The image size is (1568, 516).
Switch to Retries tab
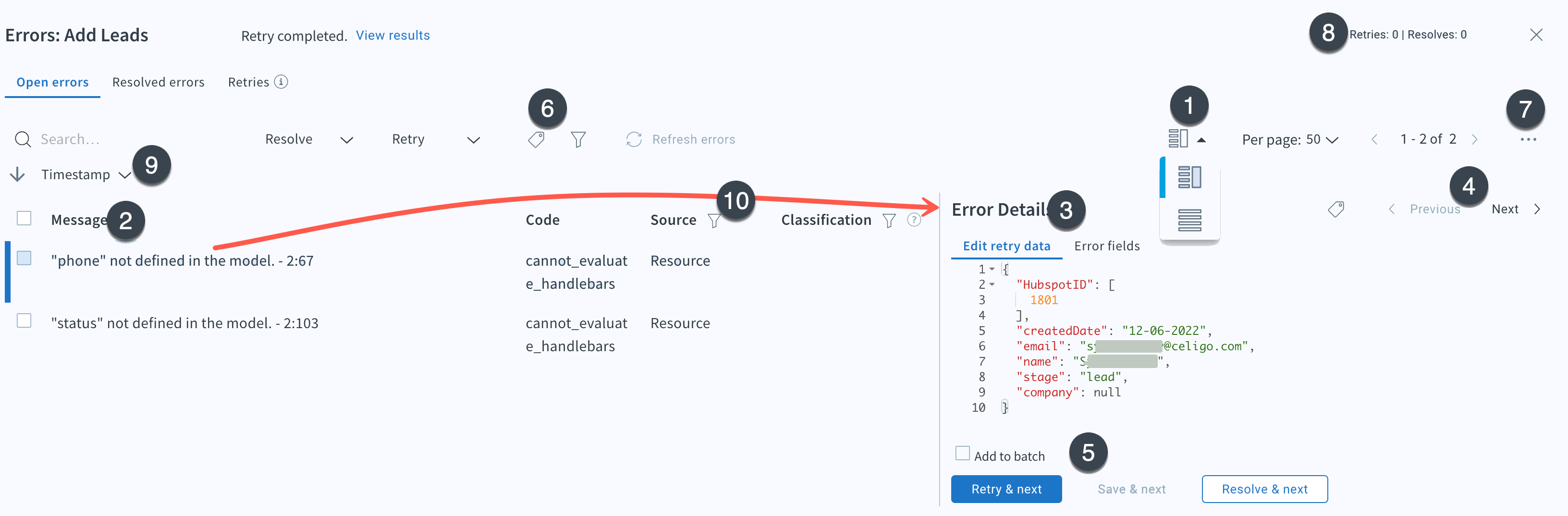tap(248, 82)
